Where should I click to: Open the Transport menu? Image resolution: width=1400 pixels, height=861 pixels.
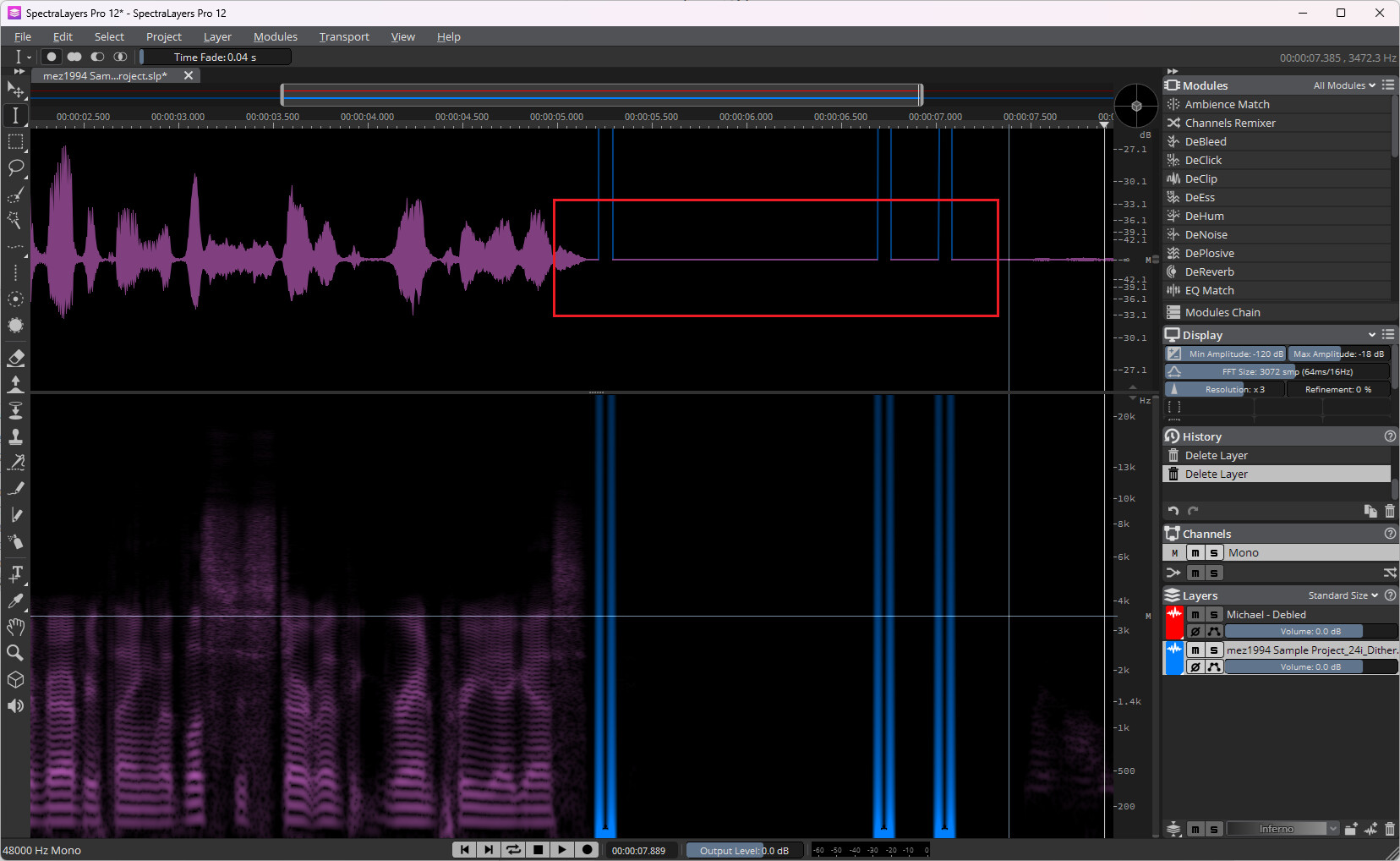(344, 36)
